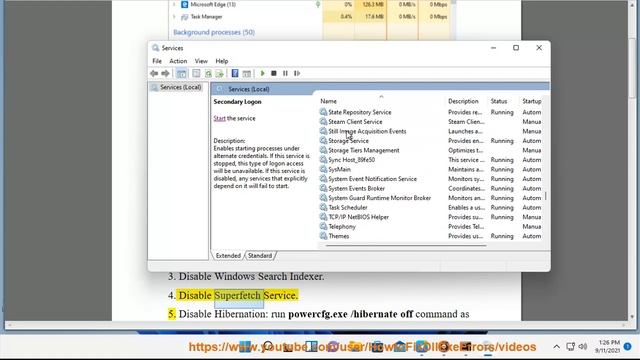Sort services by the Status column header

click(x=499, y=101)
